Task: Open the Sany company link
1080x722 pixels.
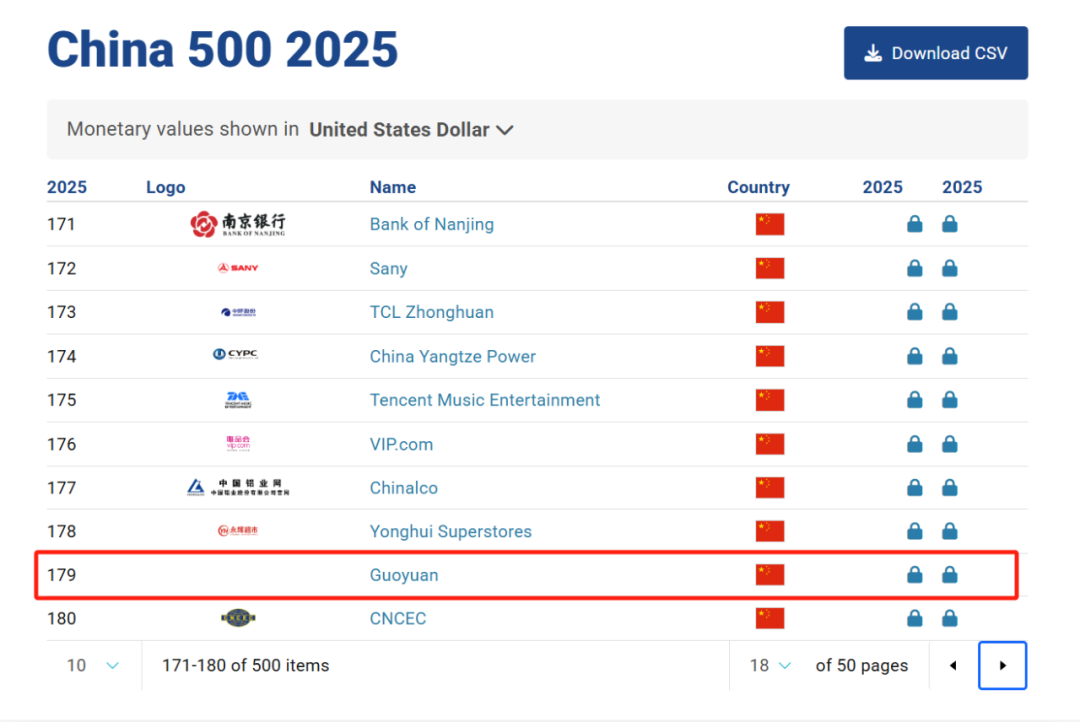Action: [388, 269]
